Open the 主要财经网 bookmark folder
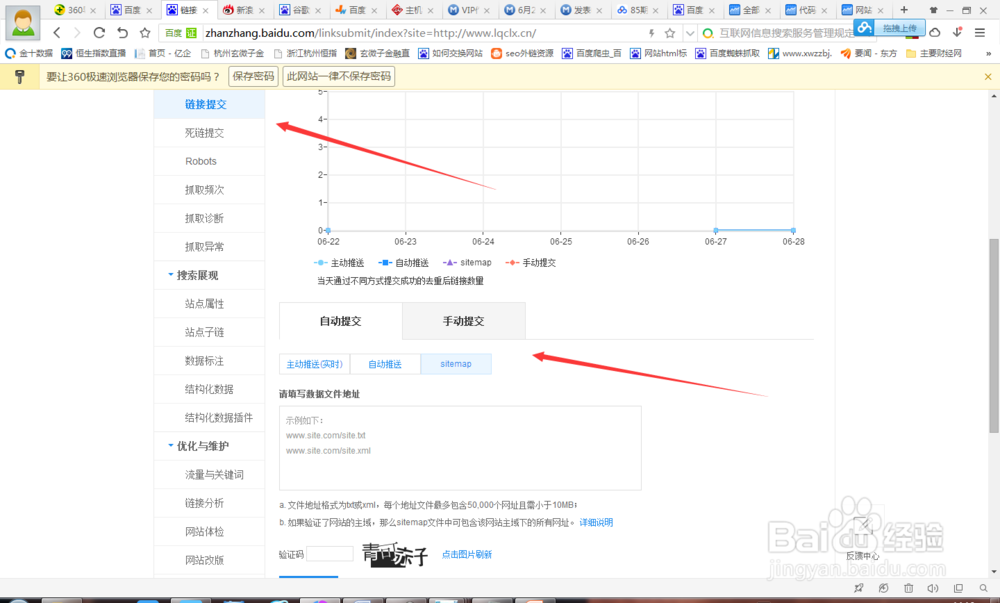 coord(934,54)
